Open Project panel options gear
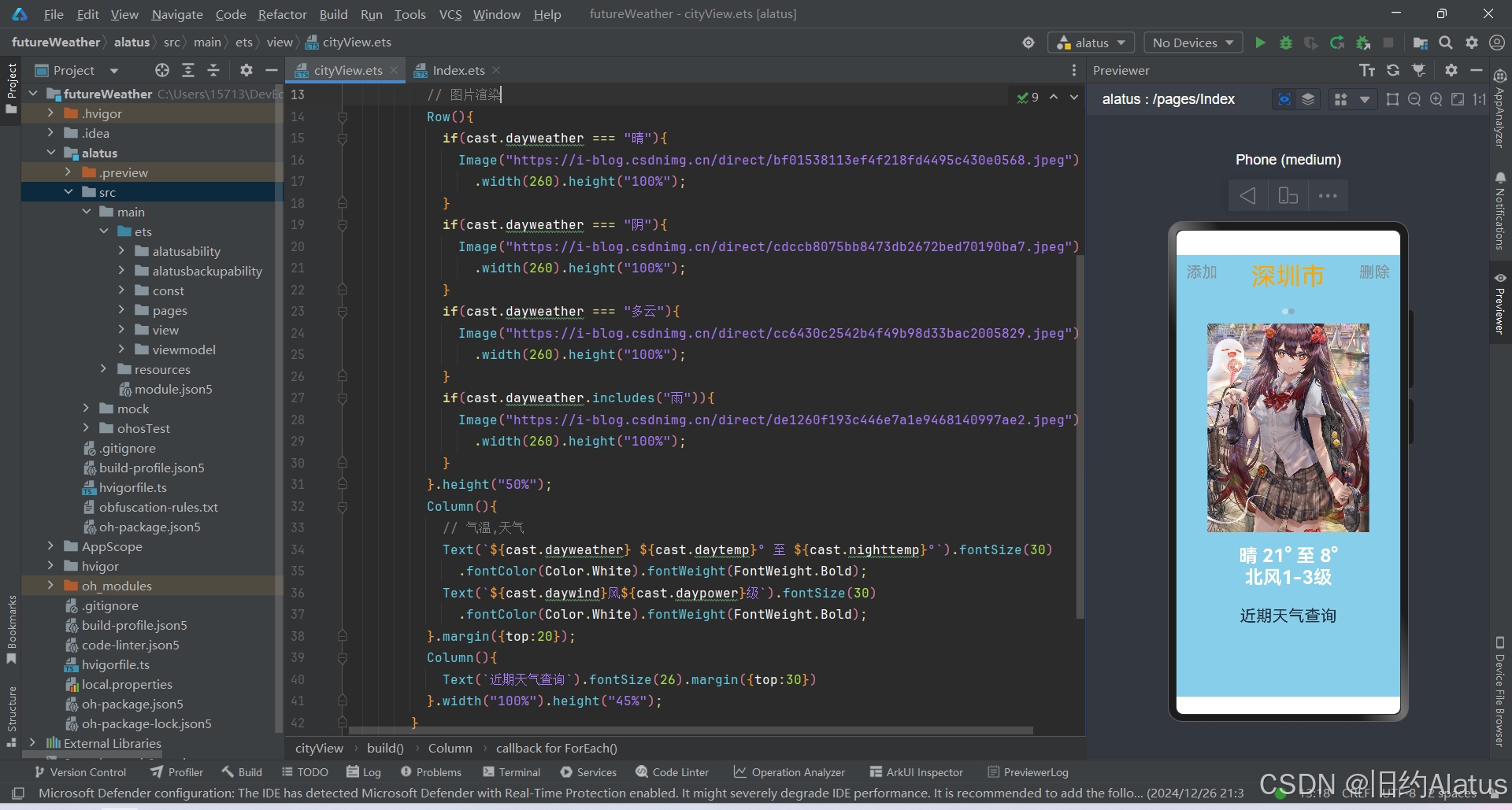 click(x=246, y=70)
